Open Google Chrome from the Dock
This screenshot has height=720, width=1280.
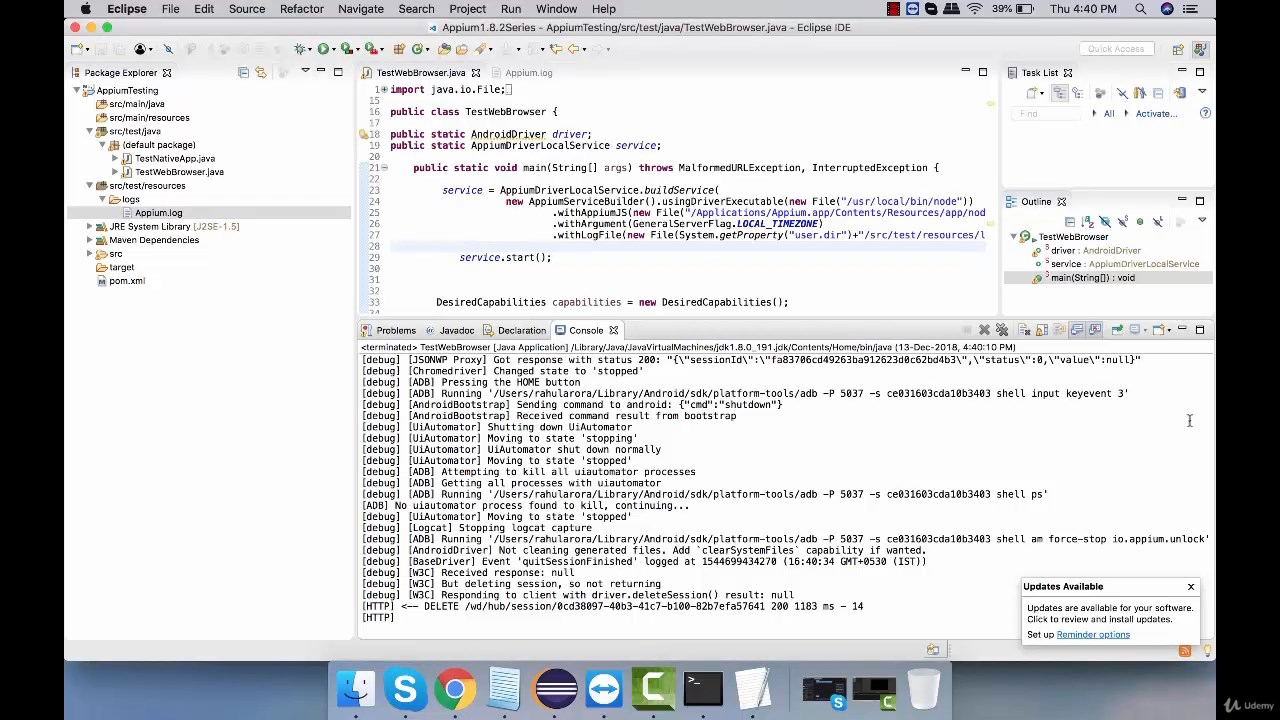455,689
